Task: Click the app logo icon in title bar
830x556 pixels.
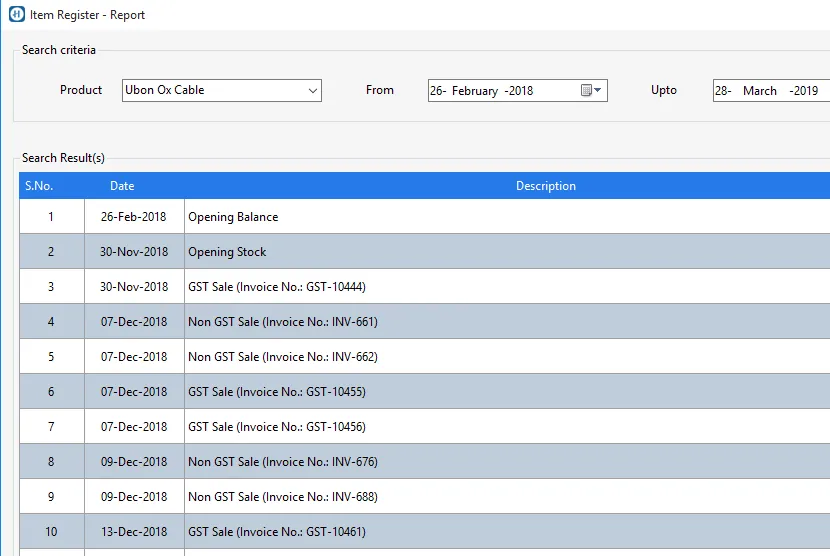Action: click(x=16, y=15)
